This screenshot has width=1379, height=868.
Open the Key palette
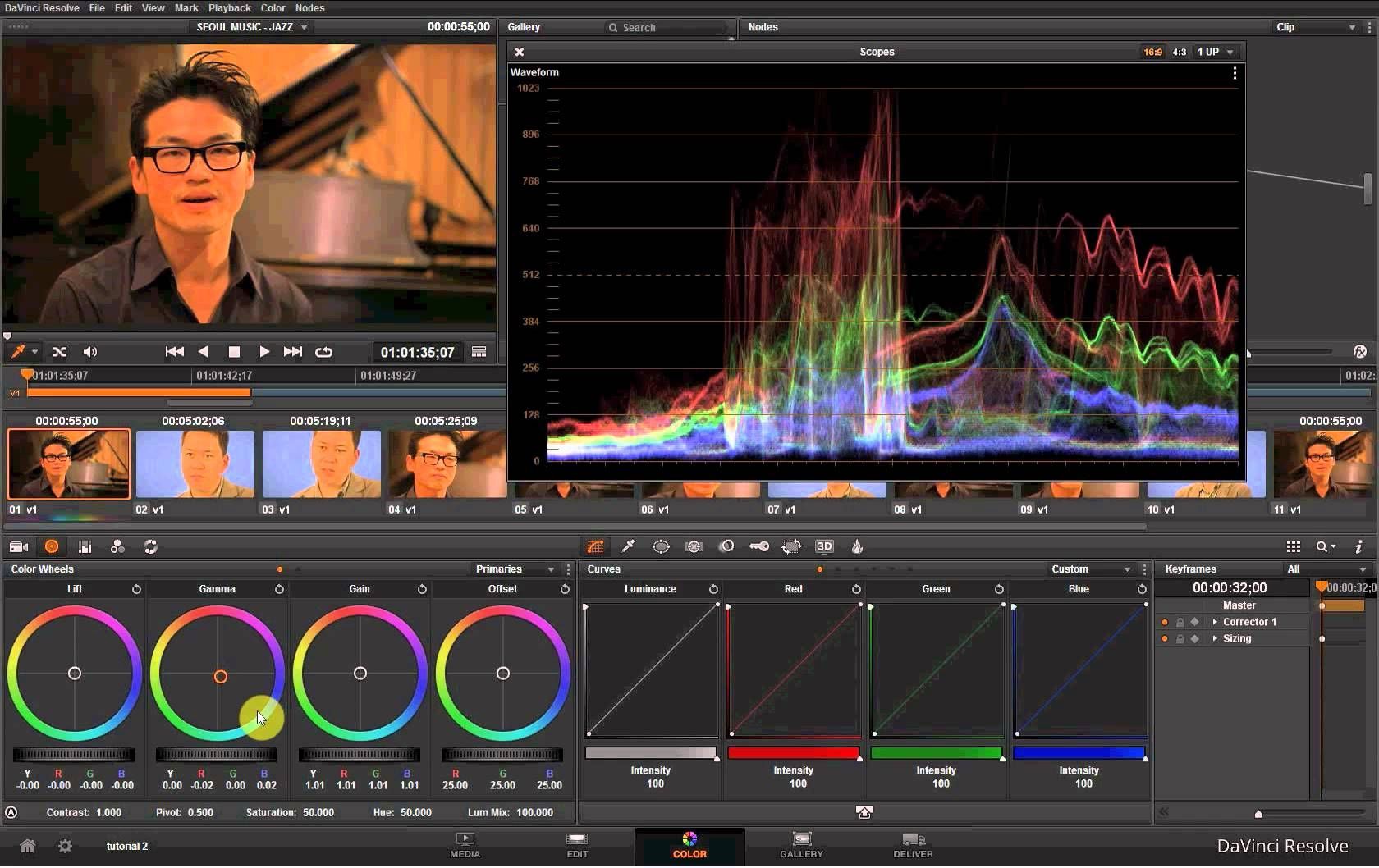[759, 546]
